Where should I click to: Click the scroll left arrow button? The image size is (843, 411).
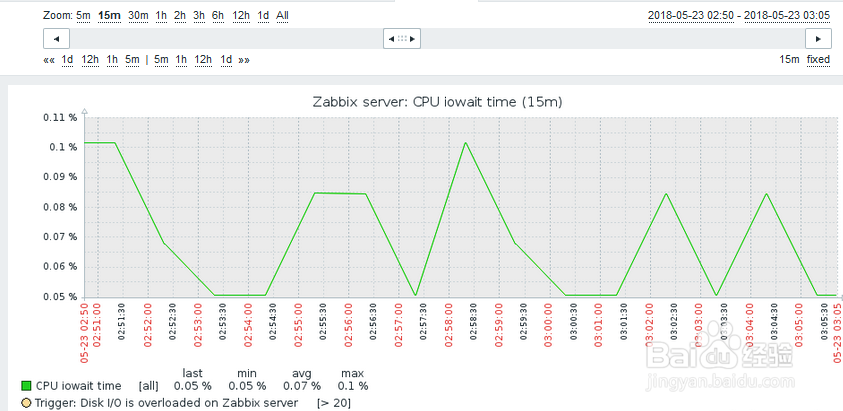[56, 38]
